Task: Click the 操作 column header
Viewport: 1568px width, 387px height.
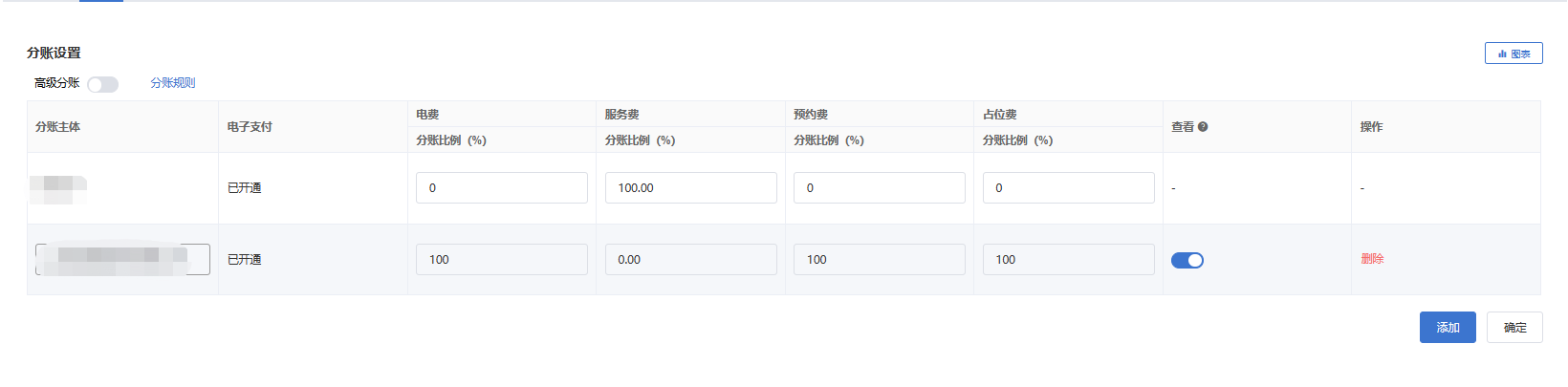Action: 1372,126
